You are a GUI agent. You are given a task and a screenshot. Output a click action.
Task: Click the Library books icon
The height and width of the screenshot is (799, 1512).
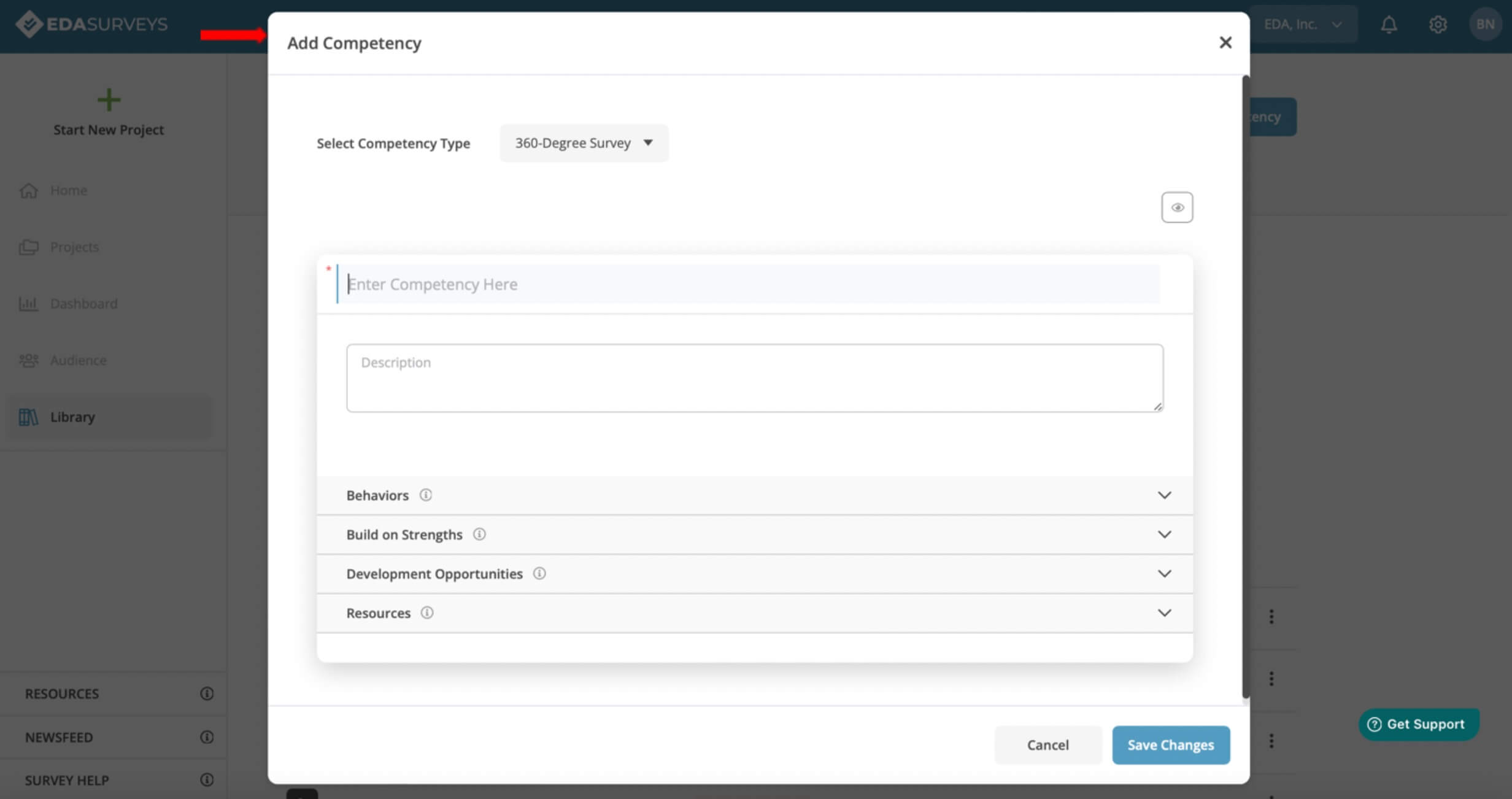(28, 417)
